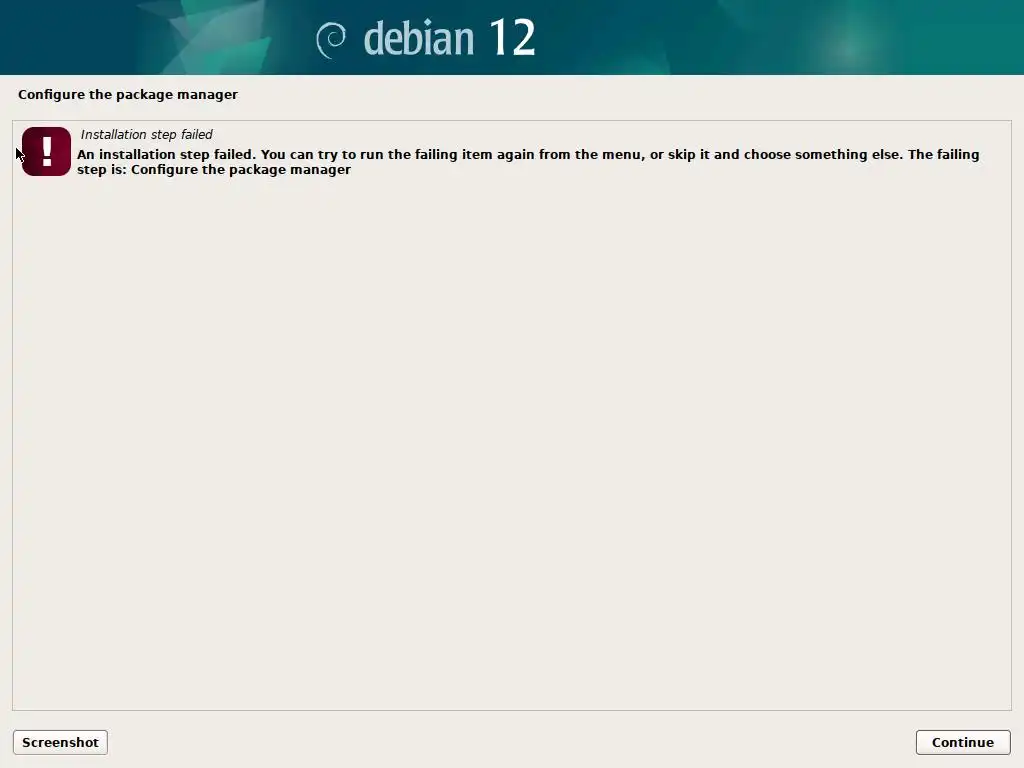Viewport: 1024px width, 768px height.
Task: Click the geometric decoration left of the Debian logo
Action: click(x=209, y=37)
